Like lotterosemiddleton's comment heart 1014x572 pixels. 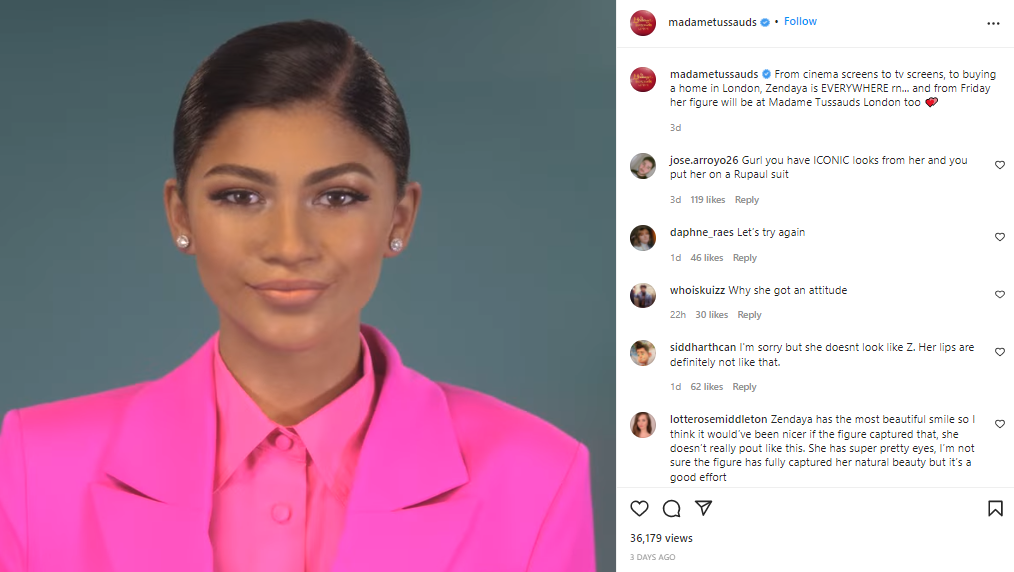[1000, 424]
